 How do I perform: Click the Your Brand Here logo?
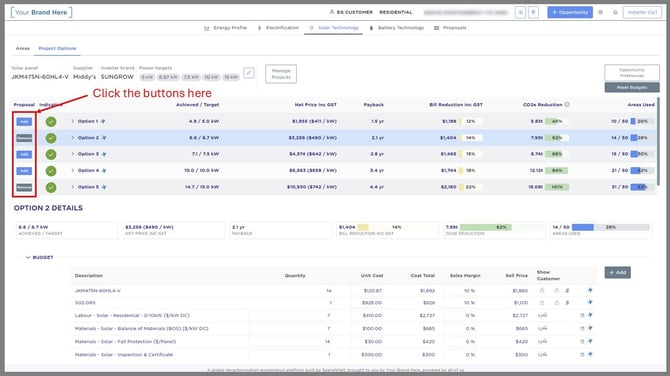41,12
